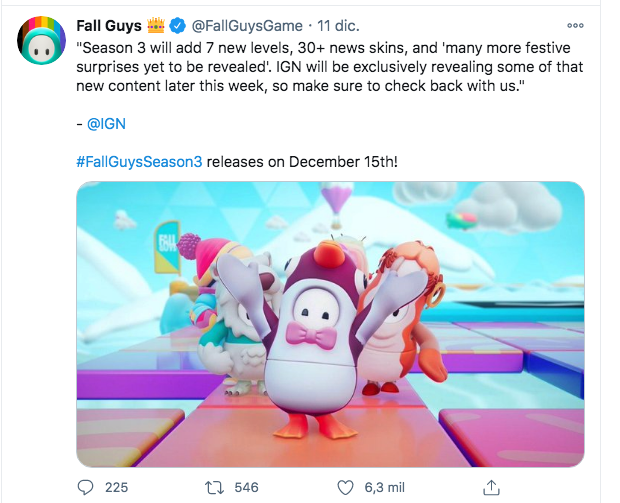This screenshot has height=503, width=620.
Task: Open the @FallGuysGame handle
Action: pyautogui.click(x=247, y=26)
